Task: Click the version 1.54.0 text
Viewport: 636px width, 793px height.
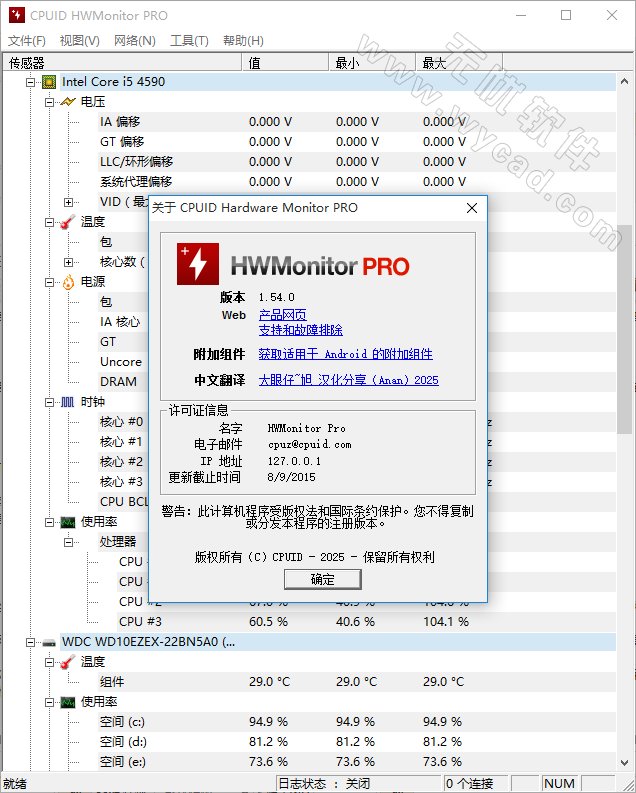Action: tap(277, 297)
